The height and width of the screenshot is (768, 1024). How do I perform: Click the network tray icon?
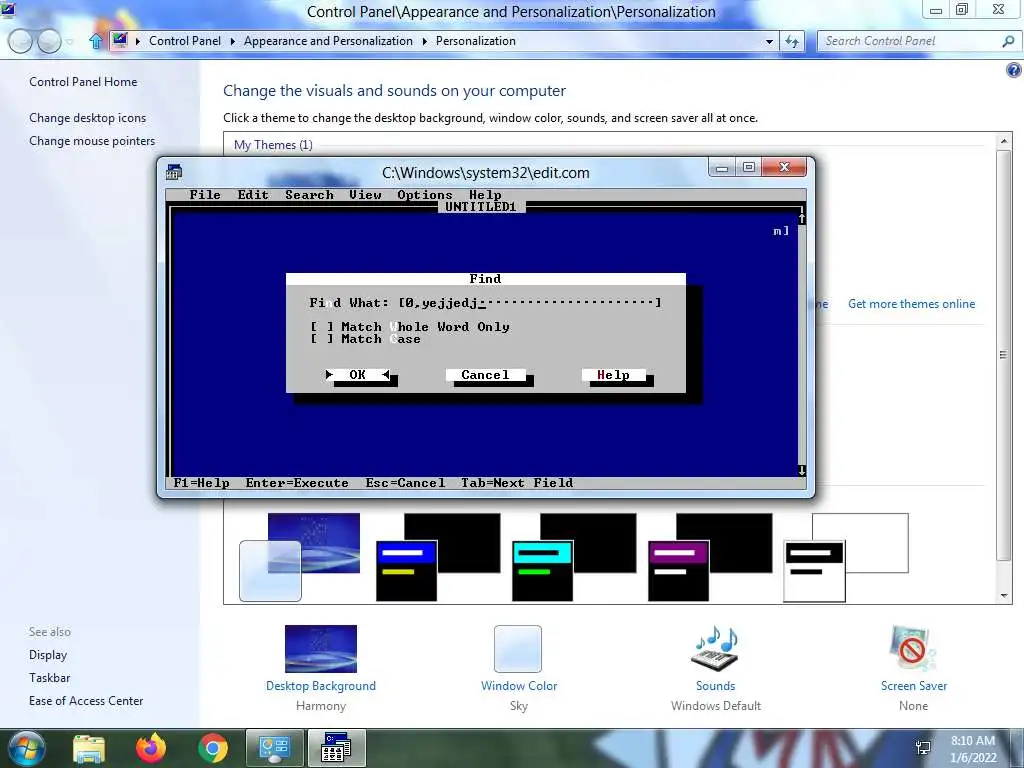[x=923, y=747]
